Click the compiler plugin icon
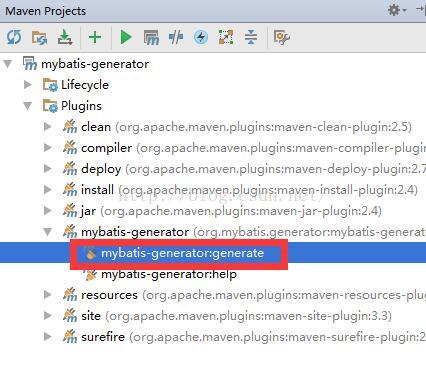426x369 pixels. pos(70,147)
